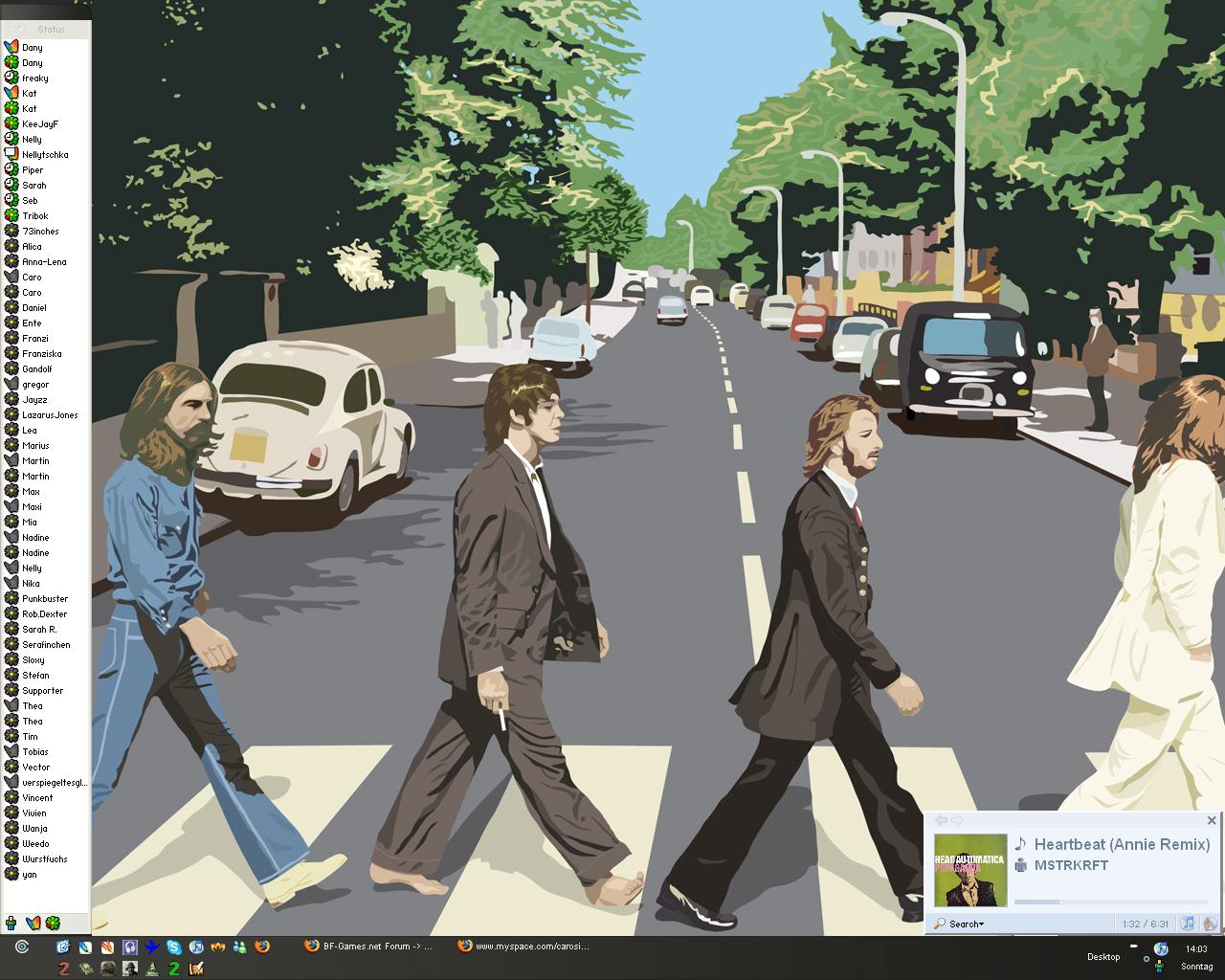
Task: Click the Head Automatica album cover thumbnail
Action: (970, 870)
